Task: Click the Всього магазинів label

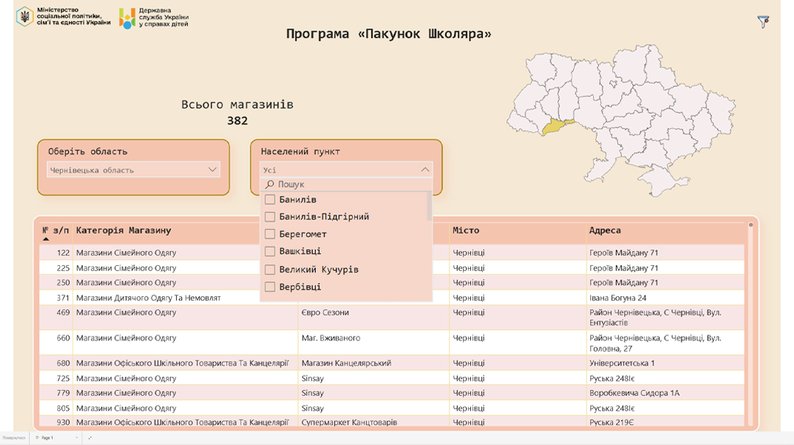Action: [237, 104]
